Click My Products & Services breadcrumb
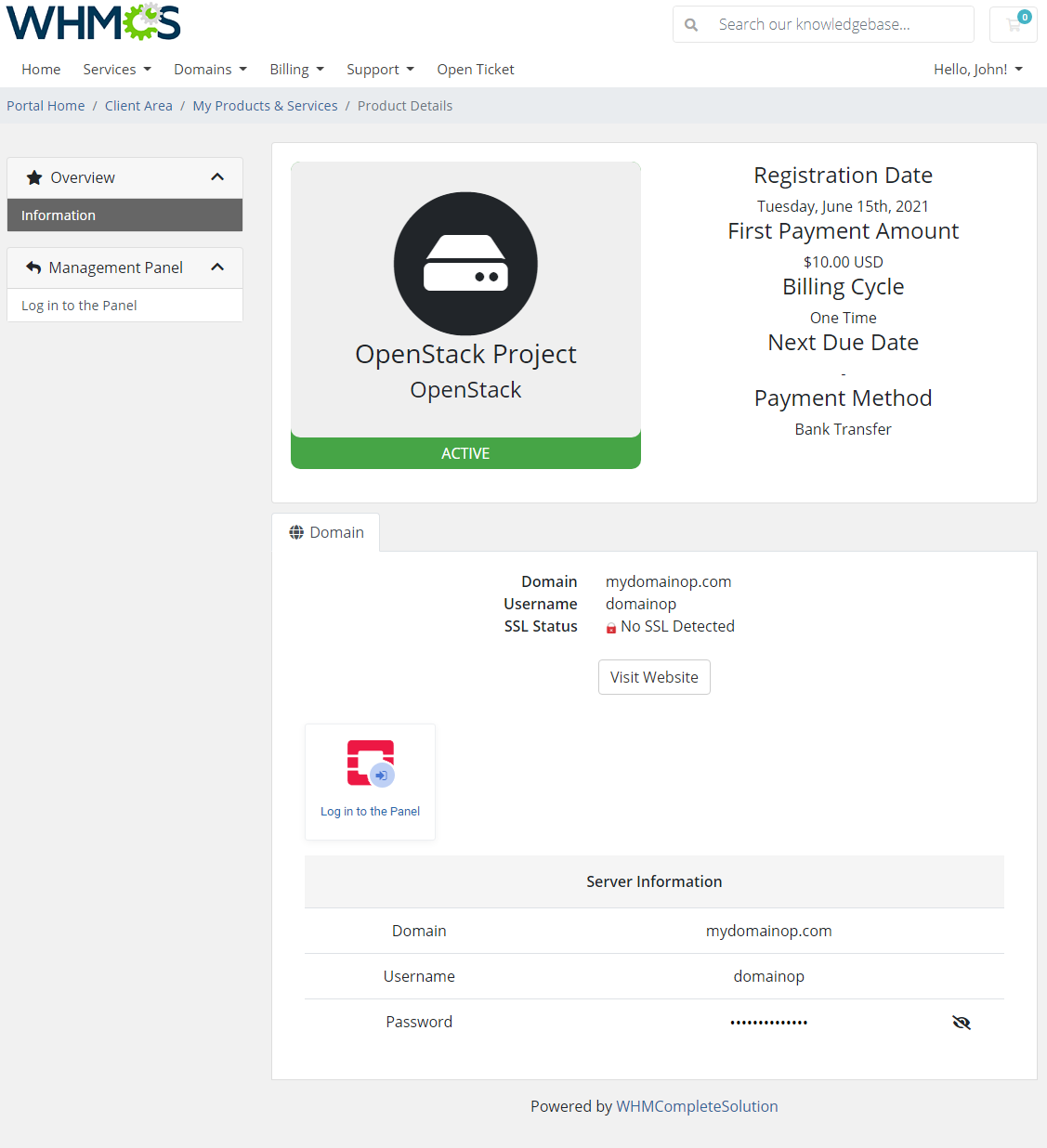The width and height of the screenshot is (1047, 1148). (266, 106)
